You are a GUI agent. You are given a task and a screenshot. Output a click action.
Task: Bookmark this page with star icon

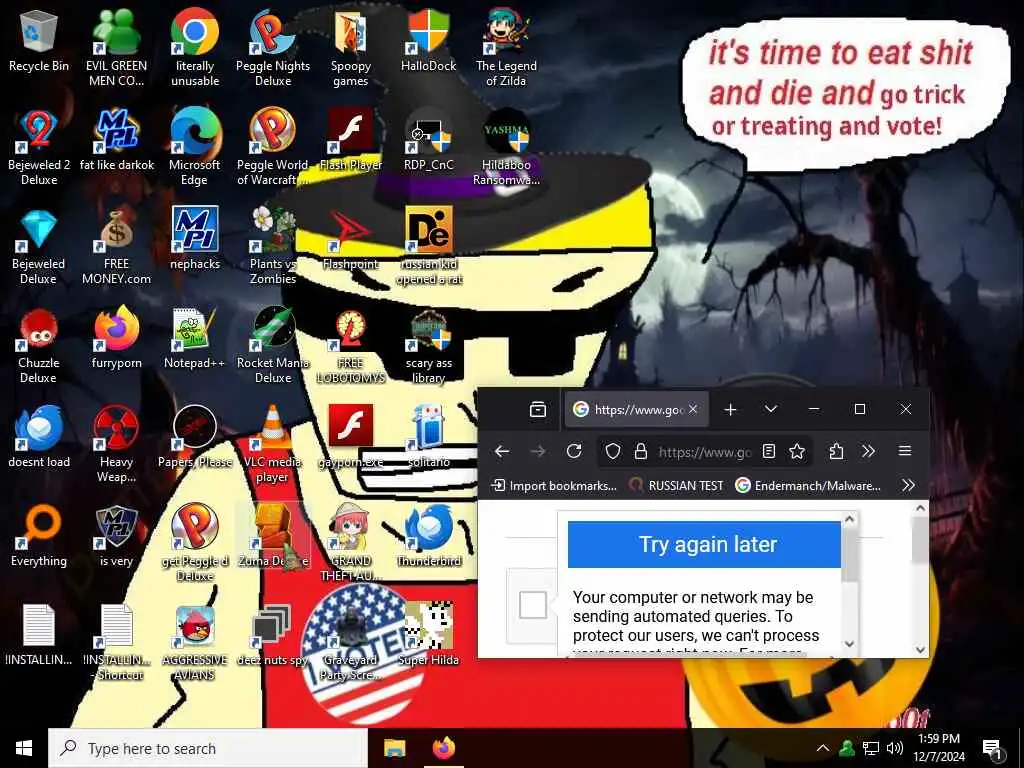(x=797, y=451)
